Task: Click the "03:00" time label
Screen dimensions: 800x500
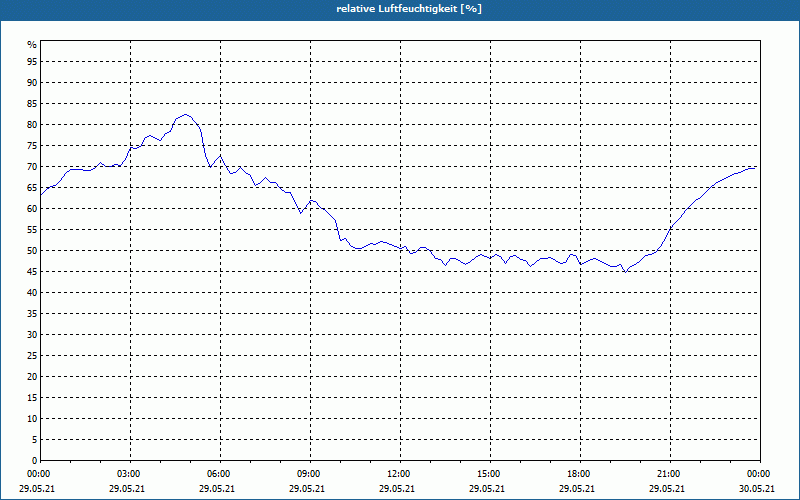Action: (x=130, y=474)
